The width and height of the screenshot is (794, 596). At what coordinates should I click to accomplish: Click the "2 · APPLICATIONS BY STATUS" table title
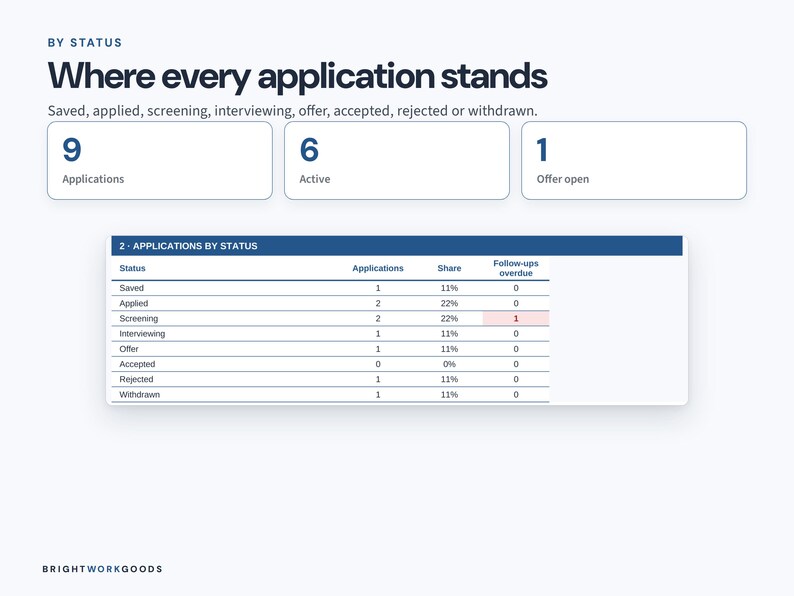[x=188, y=246]
